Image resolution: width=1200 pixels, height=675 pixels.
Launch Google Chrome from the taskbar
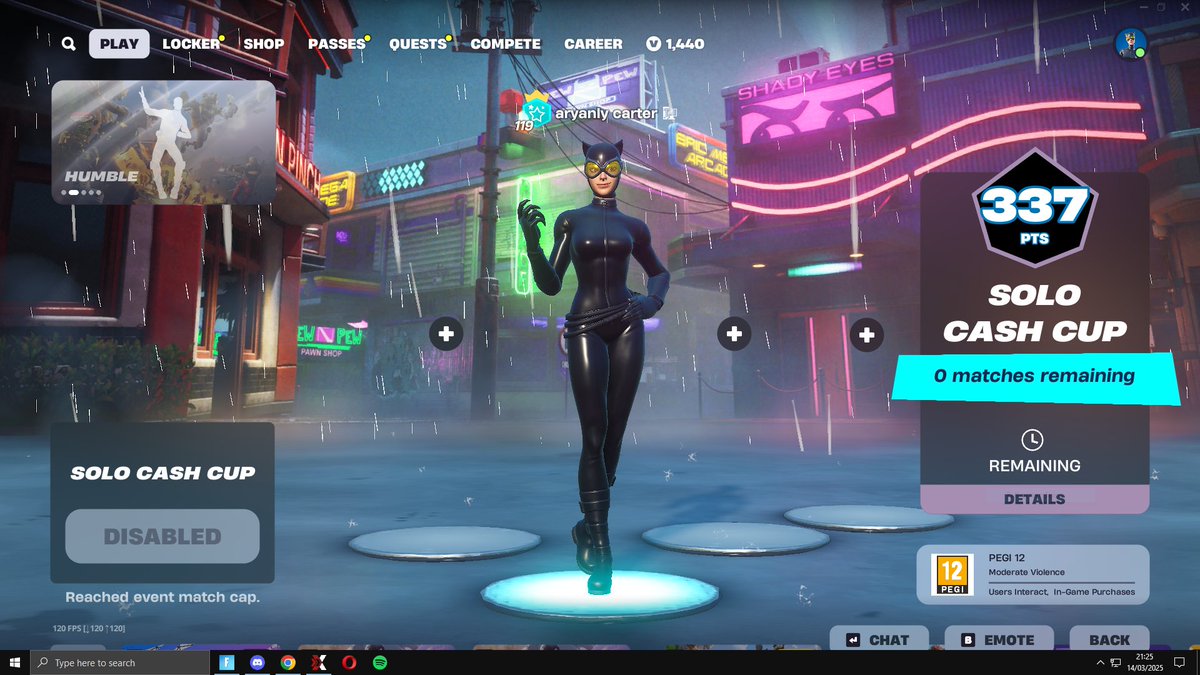[288, 662]
